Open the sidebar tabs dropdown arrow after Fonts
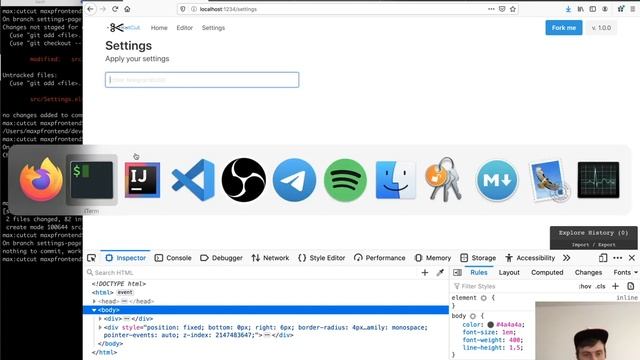640x360 pixels. pos(636,272)
